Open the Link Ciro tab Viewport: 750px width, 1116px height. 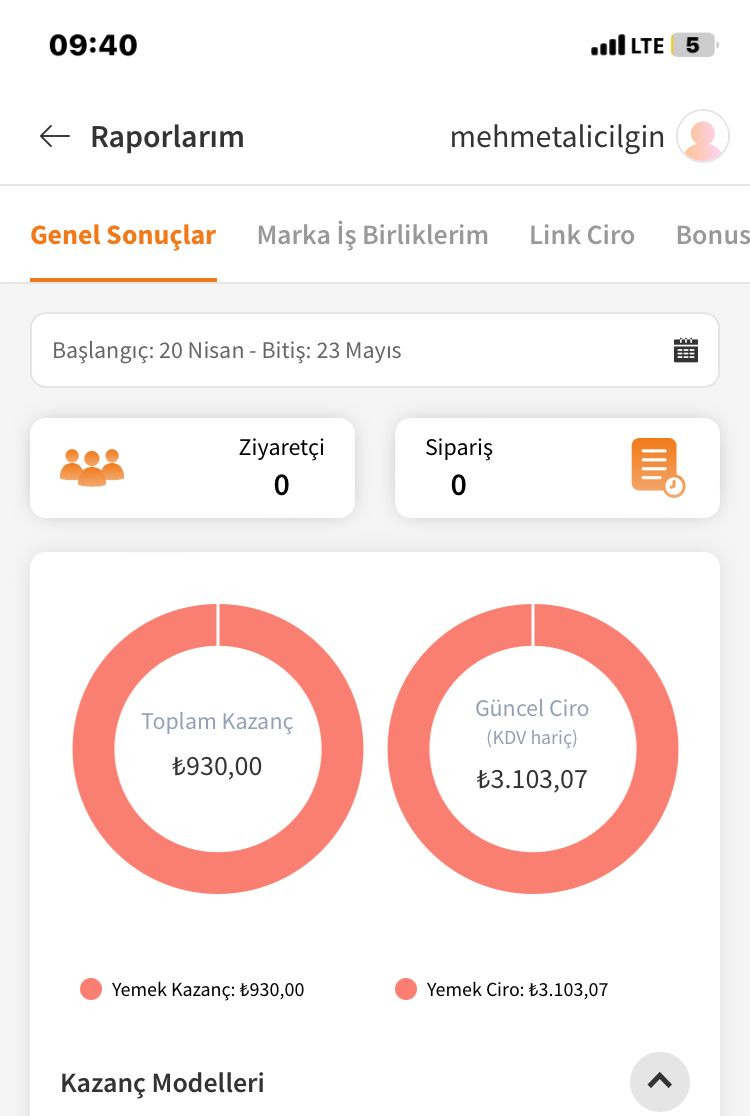coord(582,235)
